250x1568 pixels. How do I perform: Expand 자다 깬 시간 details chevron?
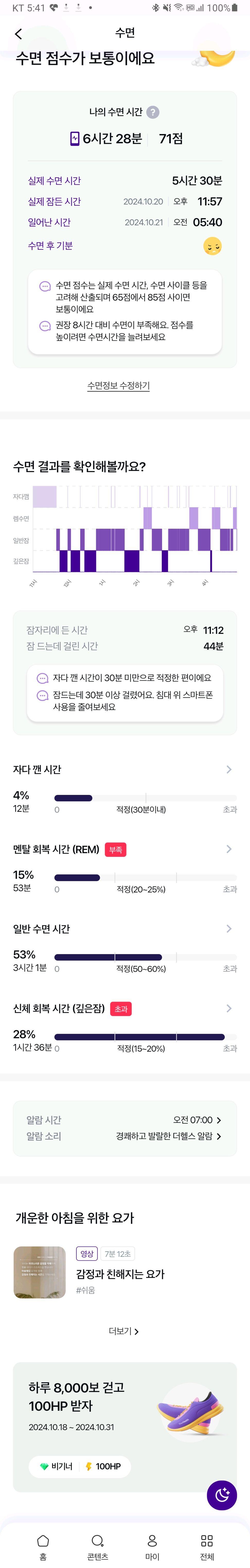point(229,769)
